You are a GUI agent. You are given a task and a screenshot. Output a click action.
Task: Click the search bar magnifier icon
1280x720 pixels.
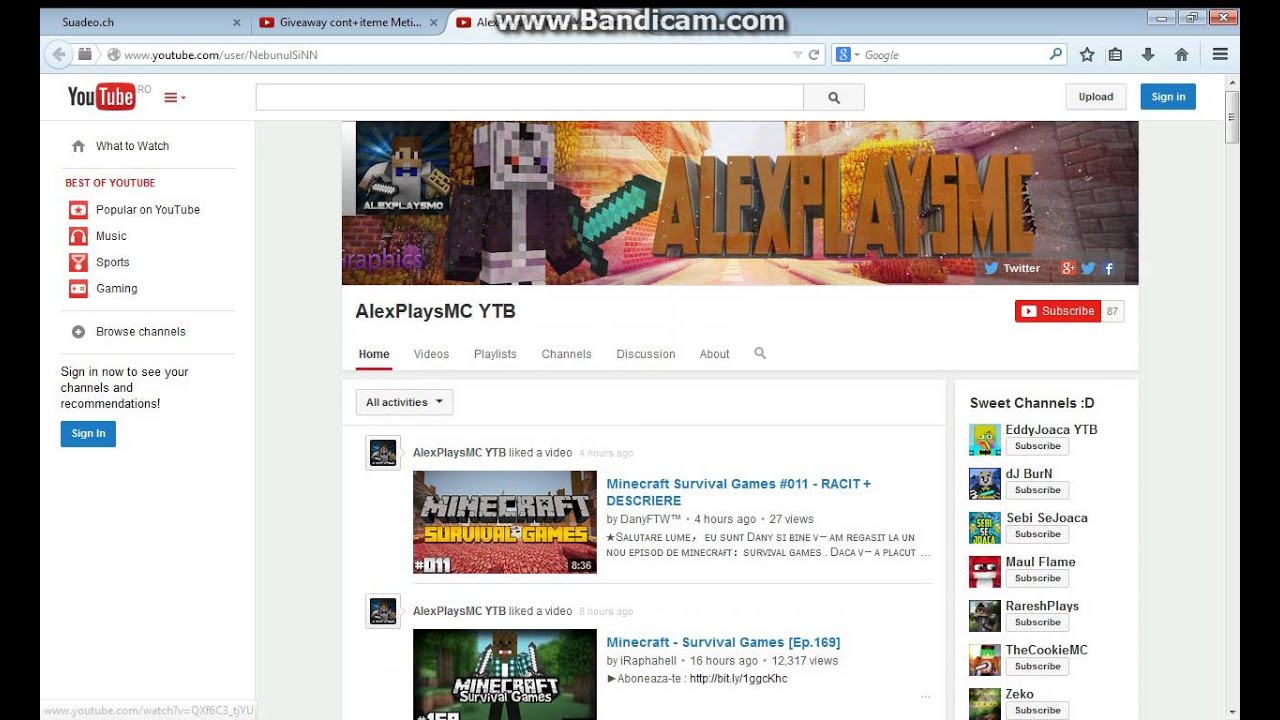pyautogui.click(x=1055, y=55)
